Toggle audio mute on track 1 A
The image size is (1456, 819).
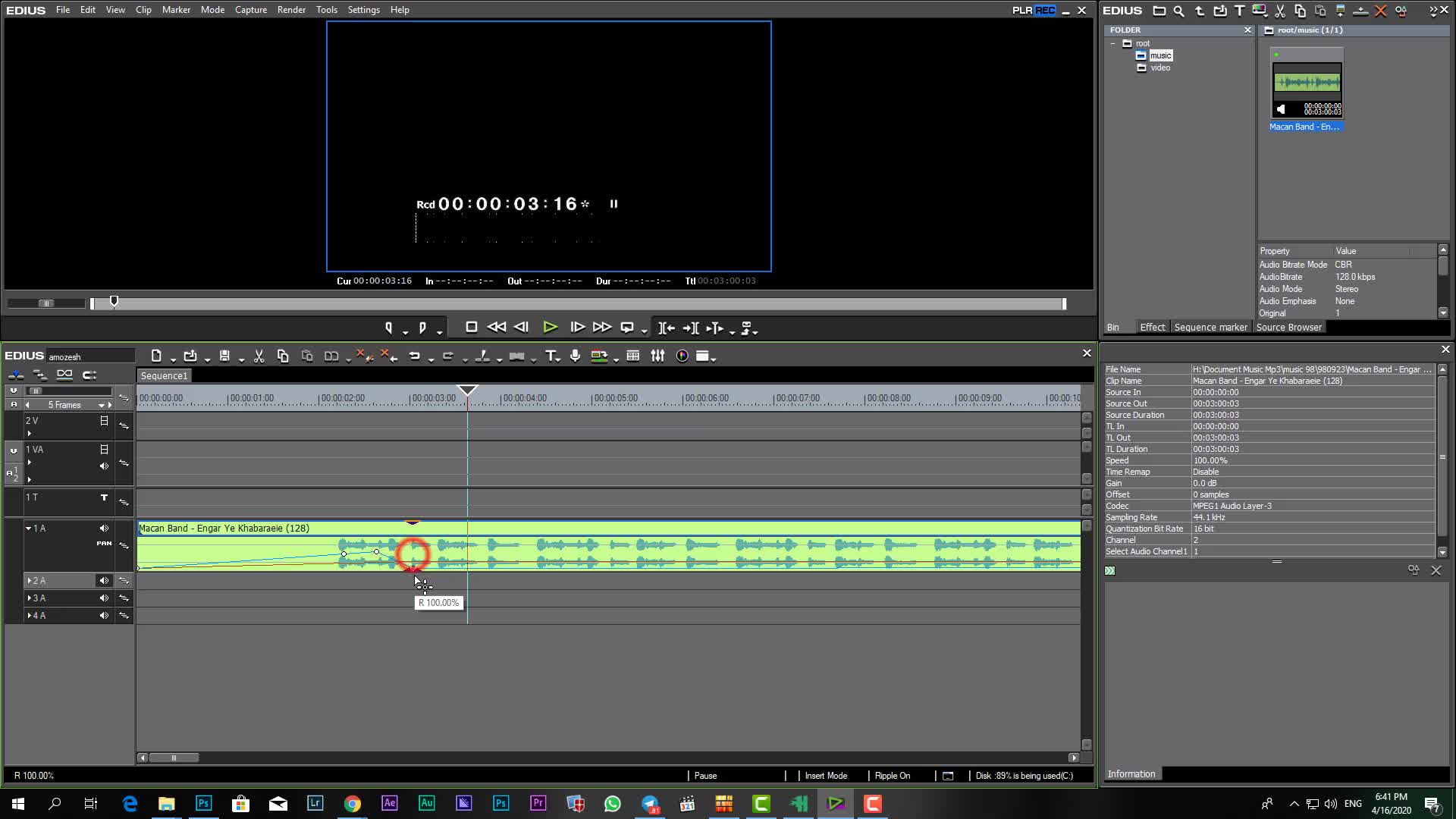coord(104,529)
